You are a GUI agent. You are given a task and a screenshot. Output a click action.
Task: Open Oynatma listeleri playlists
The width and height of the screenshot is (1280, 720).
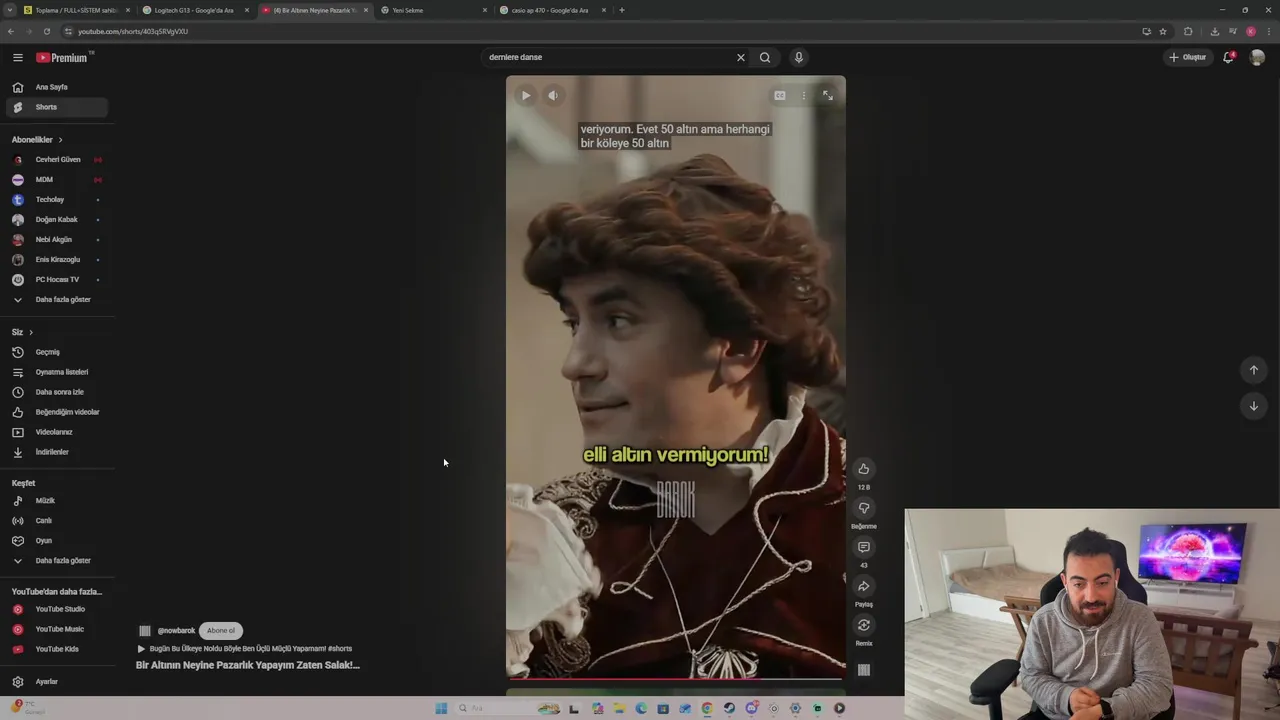(57, 372)
